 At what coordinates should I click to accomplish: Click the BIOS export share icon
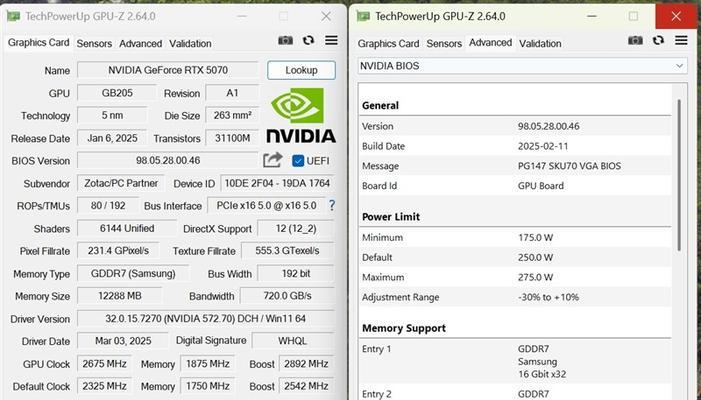pyautogui.click(x=273, y=160)
